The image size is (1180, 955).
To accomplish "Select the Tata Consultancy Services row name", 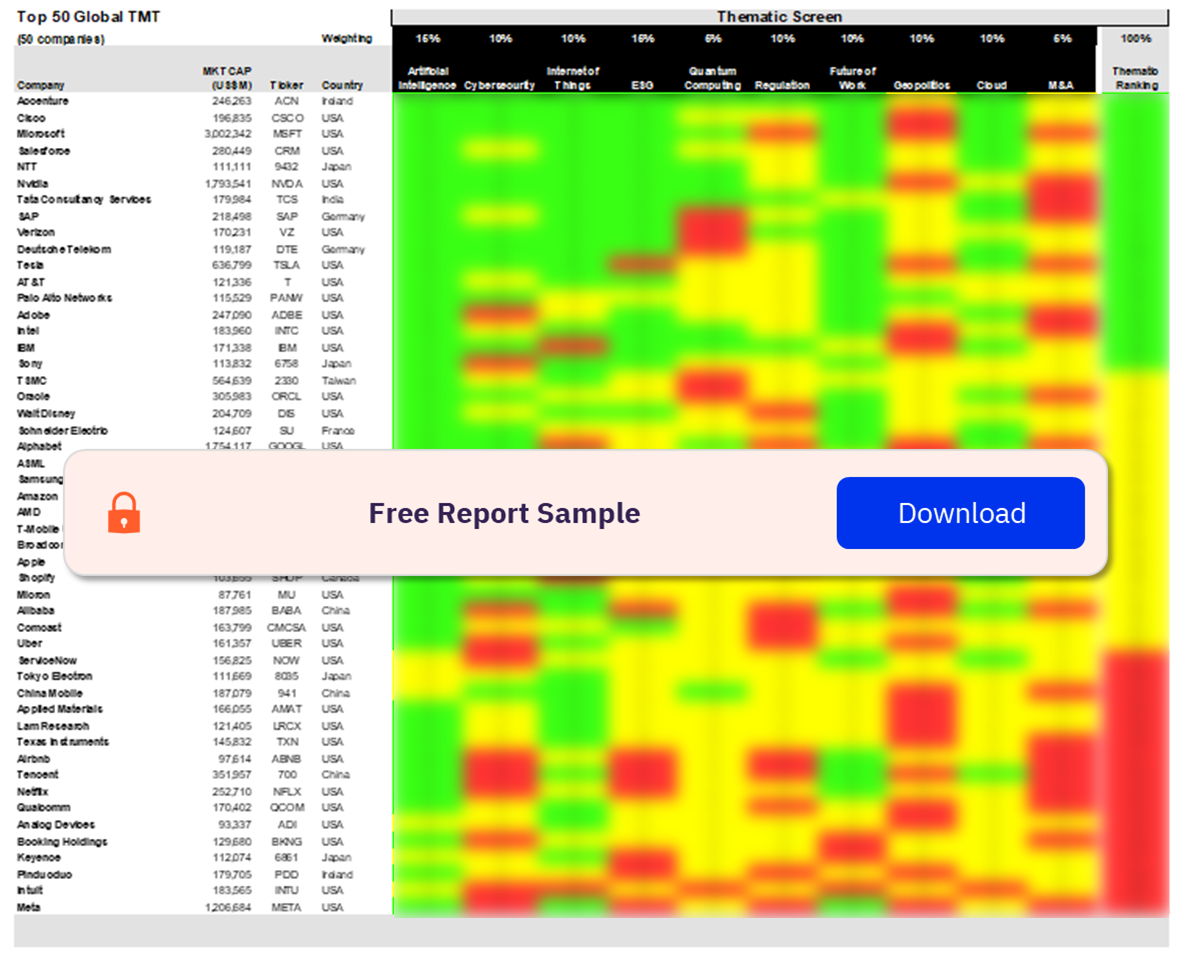I will pyautogui.click(x=84, y=199).
